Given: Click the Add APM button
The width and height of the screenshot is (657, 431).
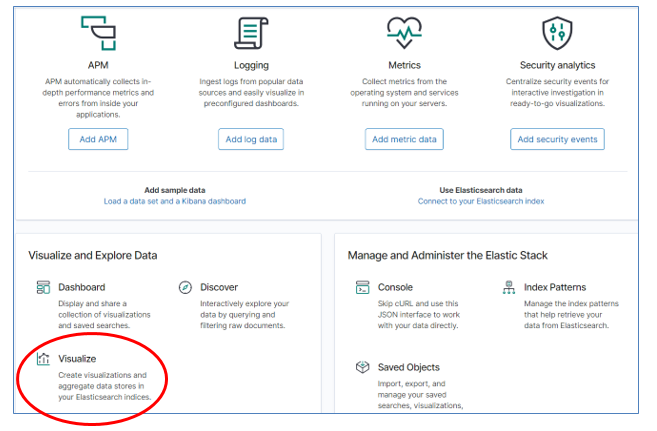Looking at the screenshot, I should 98,139.
